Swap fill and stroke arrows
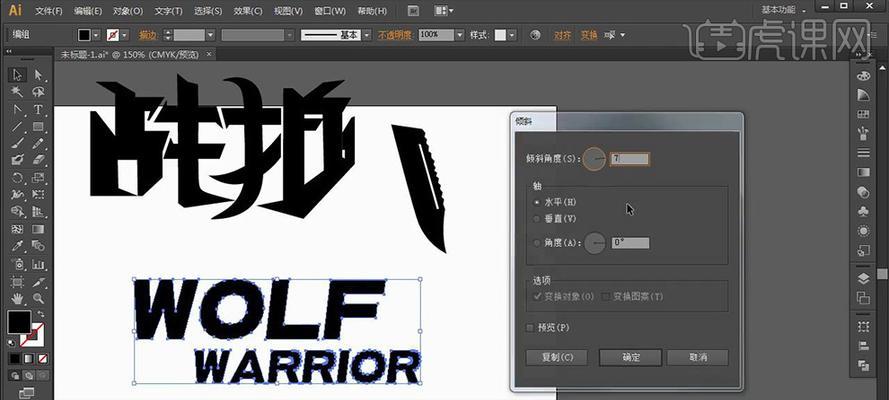Screen dimensions: 889x400 pos(41,314)
